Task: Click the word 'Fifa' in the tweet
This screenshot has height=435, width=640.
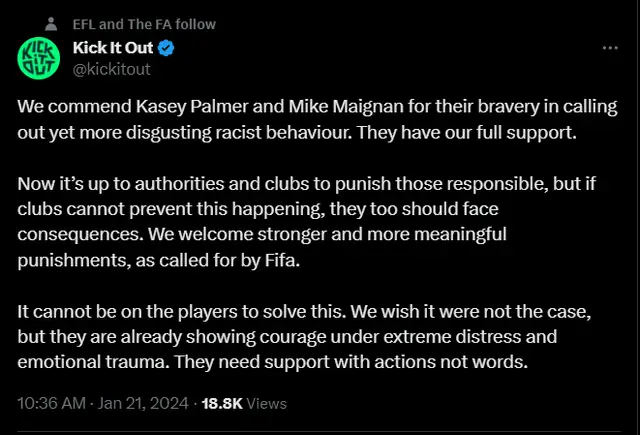Action: pos(282,260)
